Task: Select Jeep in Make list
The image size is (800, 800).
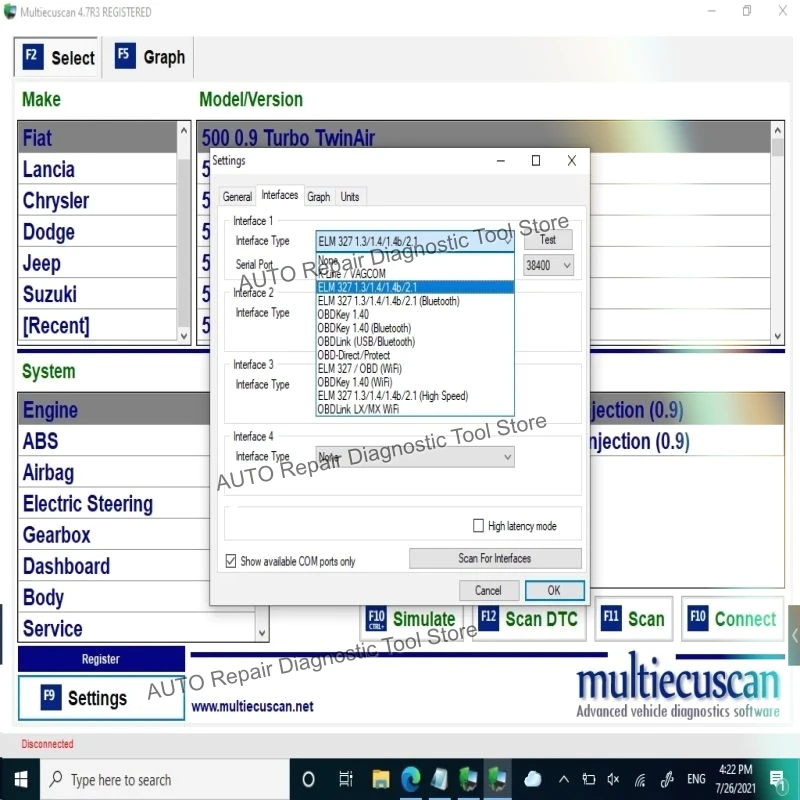Action: (x=97, y=263)
